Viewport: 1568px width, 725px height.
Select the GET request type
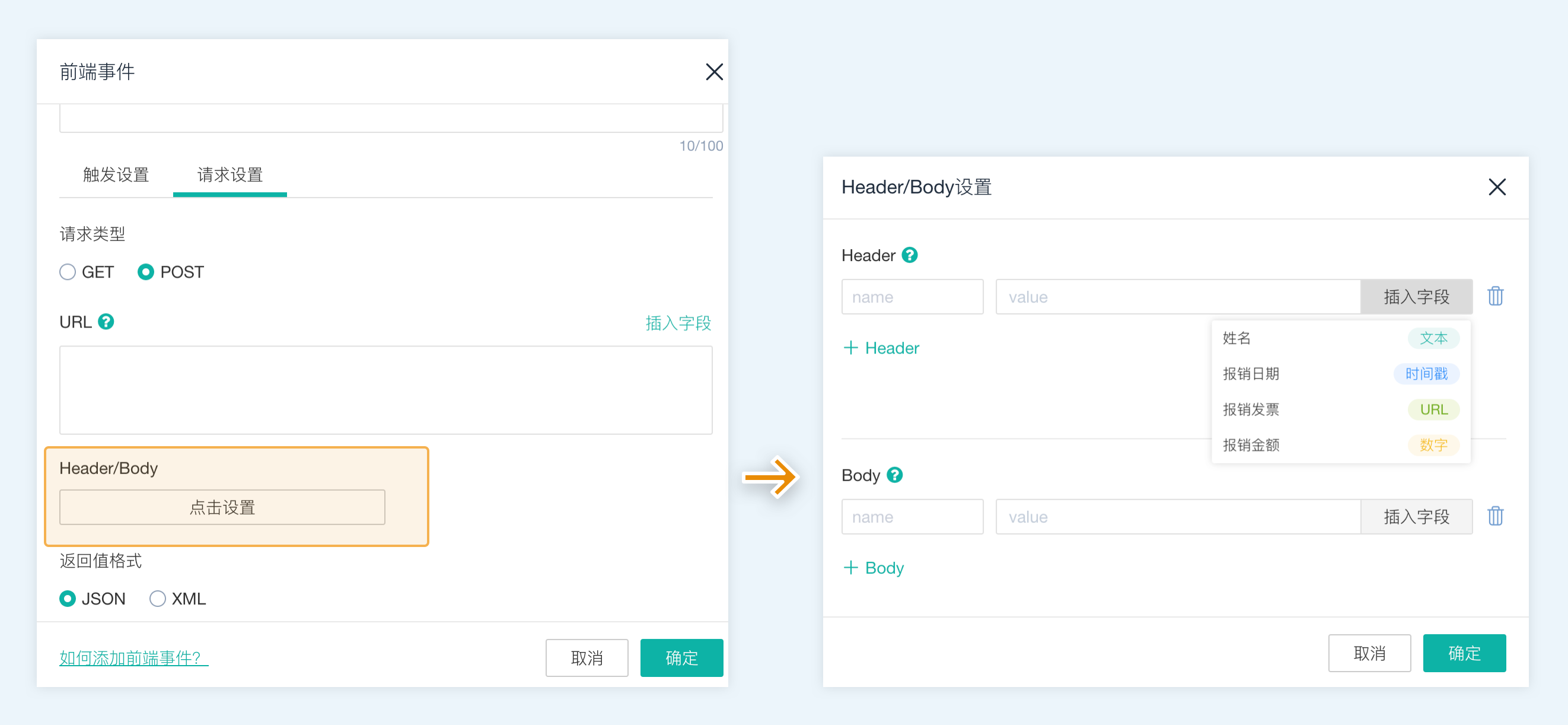coord(68,272)
